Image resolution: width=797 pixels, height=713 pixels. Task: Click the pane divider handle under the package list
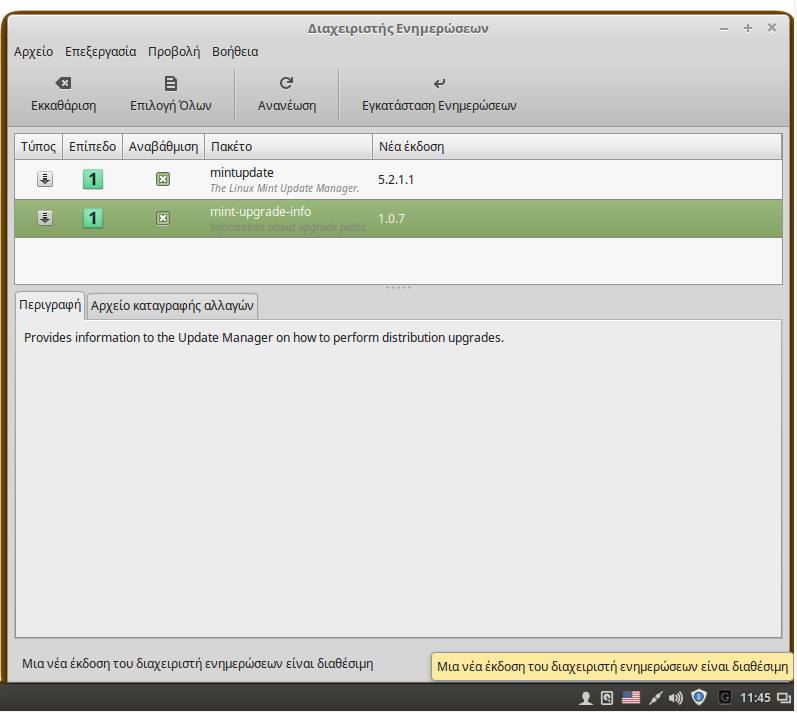[398, 288]
